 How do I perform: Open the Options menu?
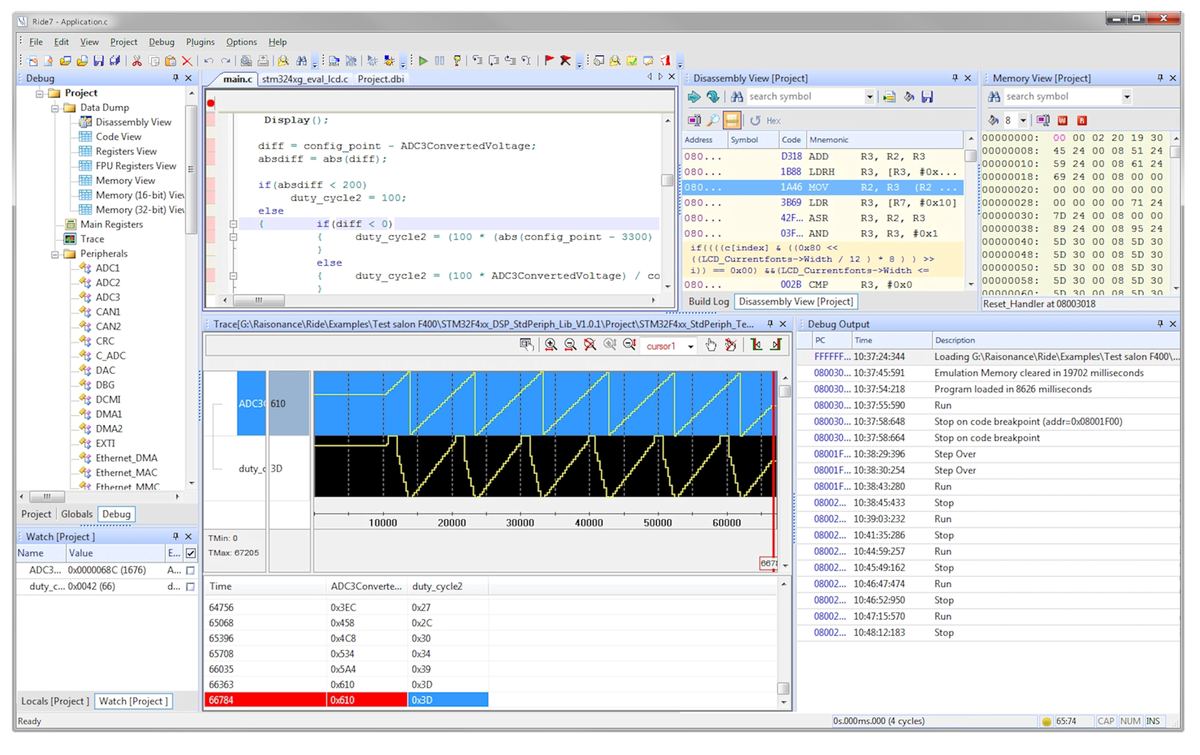click(241, 42)
